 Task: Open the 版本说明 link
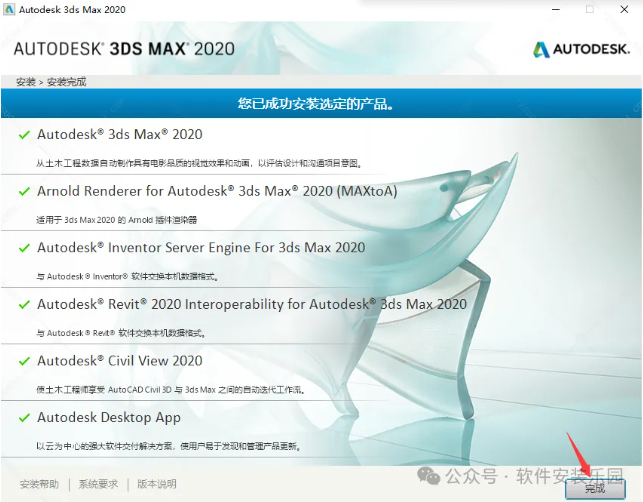pyautogui.click(x=157, y=484)
